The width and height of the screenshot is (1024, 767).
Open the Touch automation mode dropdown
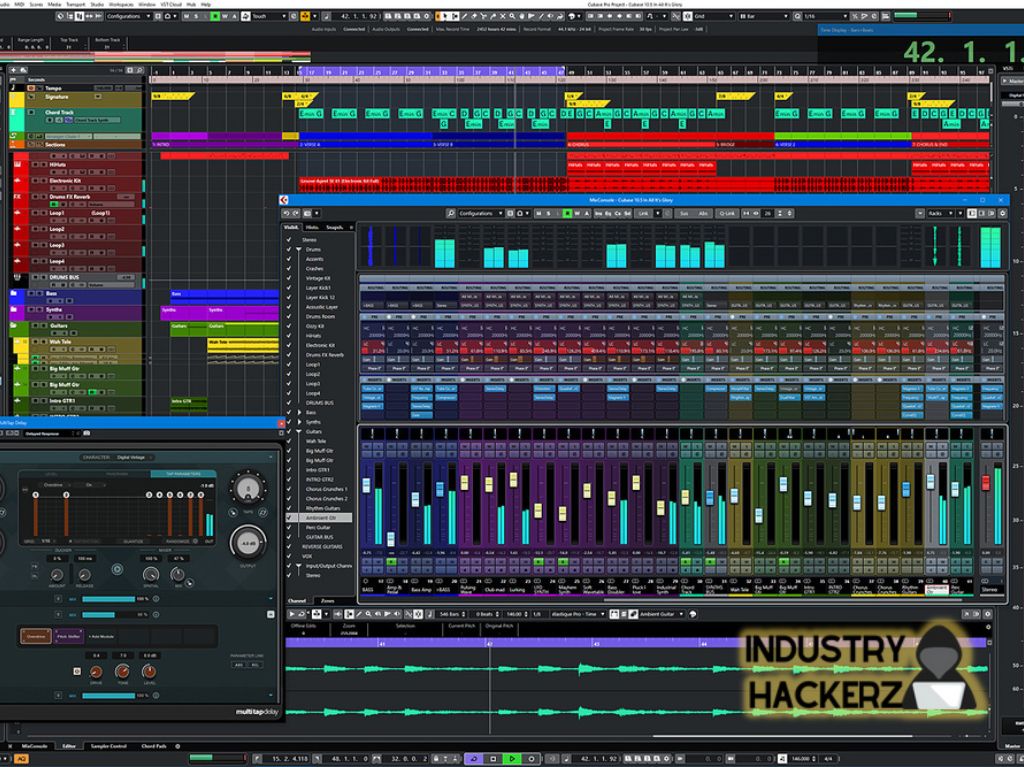point(270,16)
